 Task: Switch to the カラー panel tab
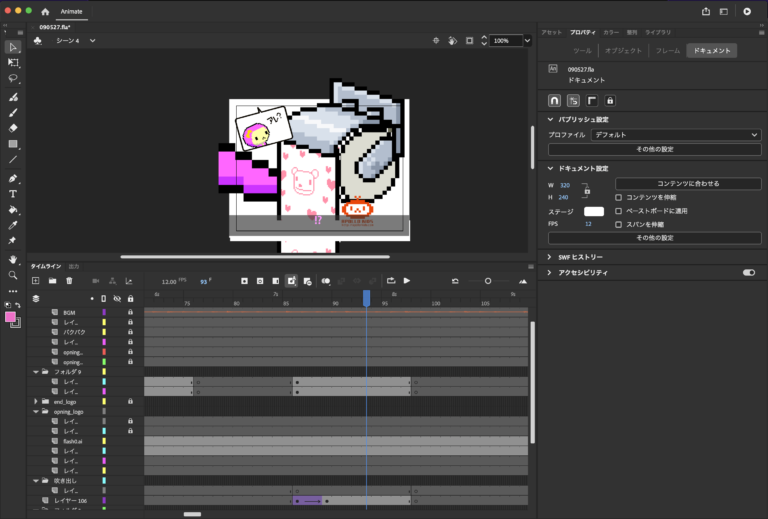click(611, 32)
